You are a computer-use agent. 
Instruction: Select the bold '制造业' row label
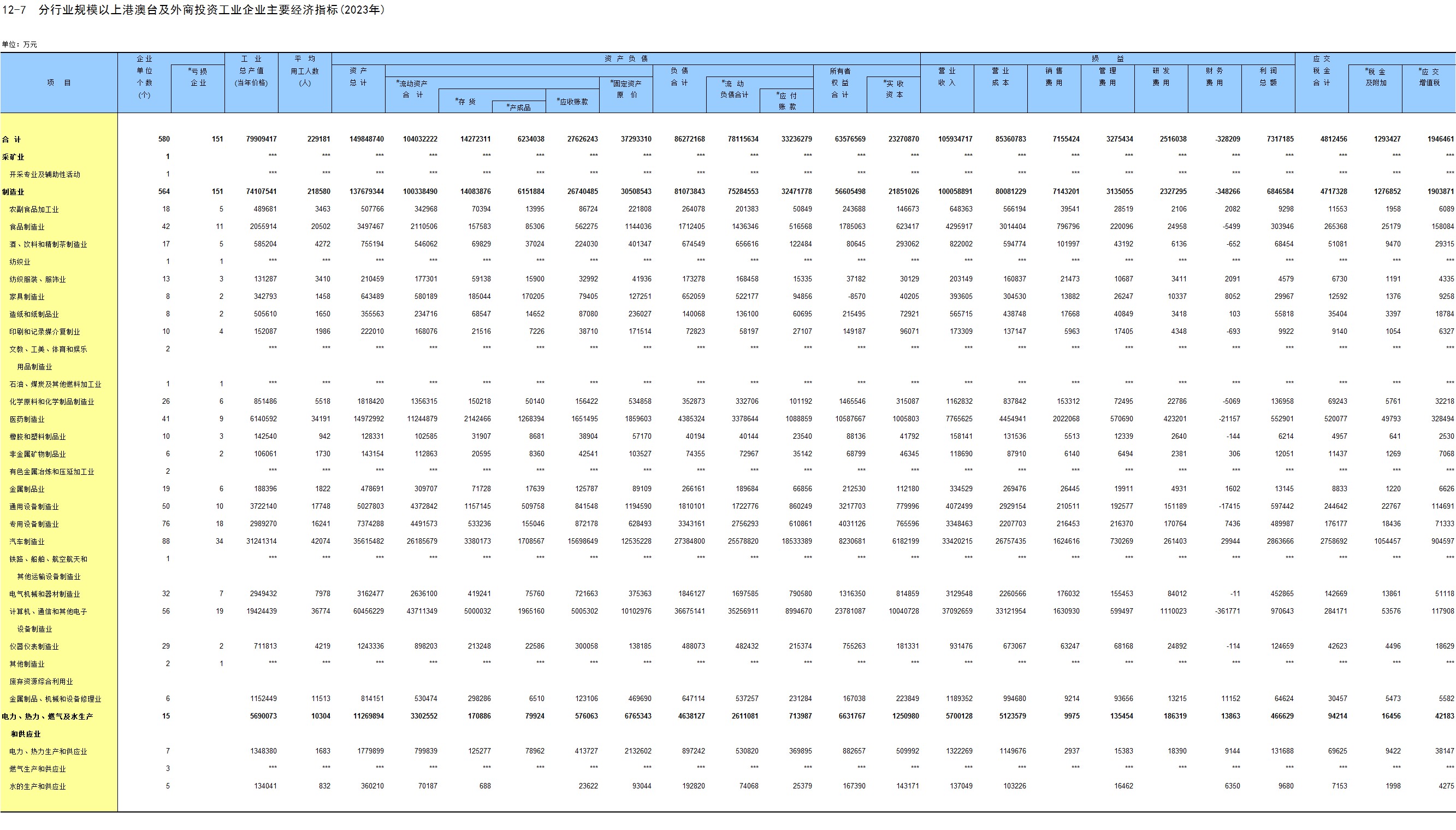click(x=13, y=192)
